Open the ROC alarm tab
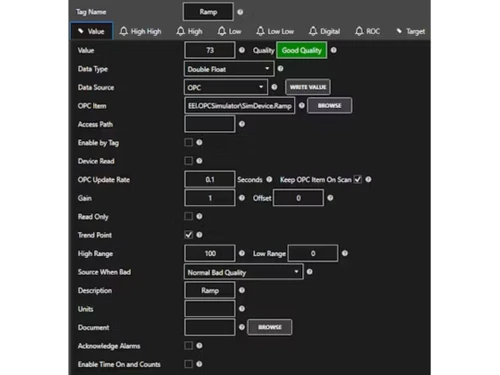Screen dimensions: 500x375 tap(367, 31)
